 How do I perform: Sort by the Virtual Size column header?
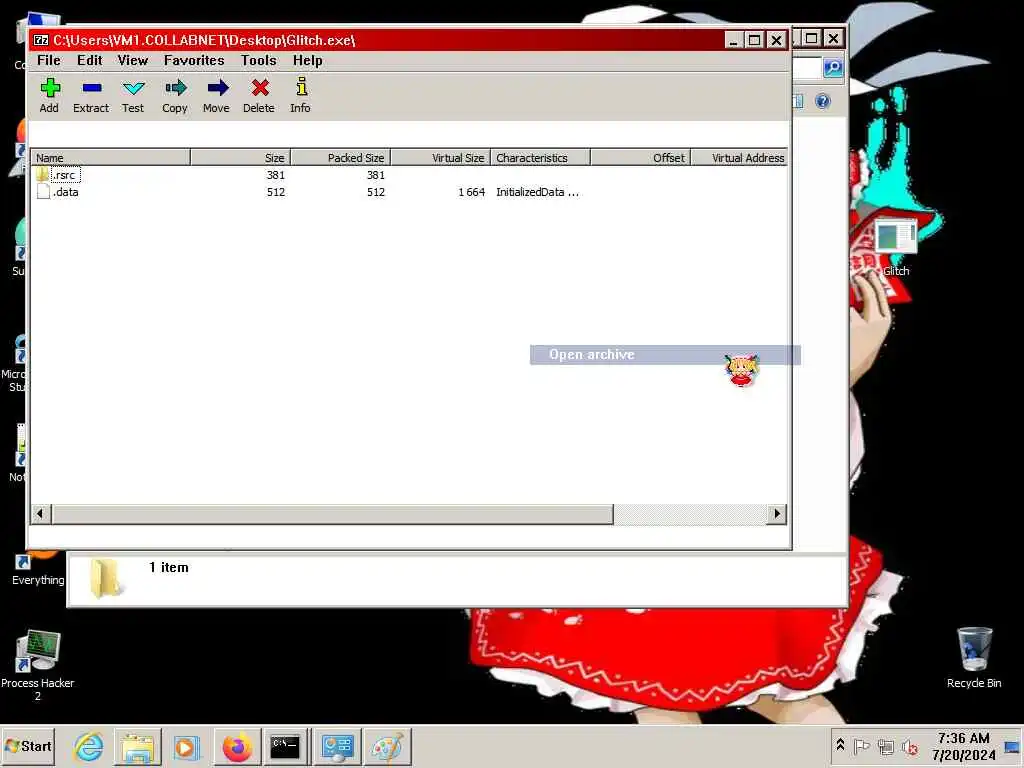click(440, 157)
